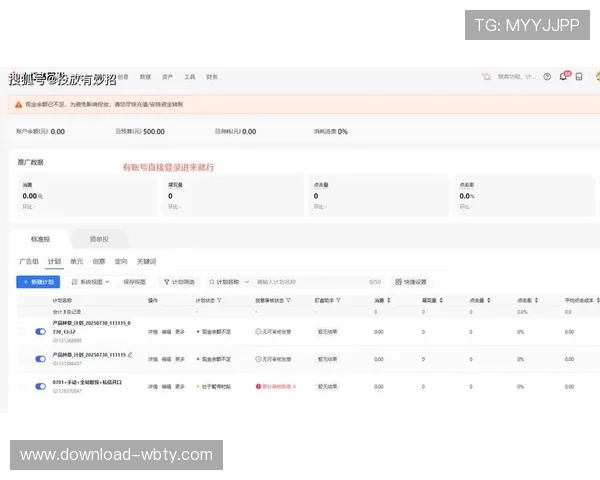Click the 消费 0.00 元 stat card
600x480 pixels.
point(87,196)
